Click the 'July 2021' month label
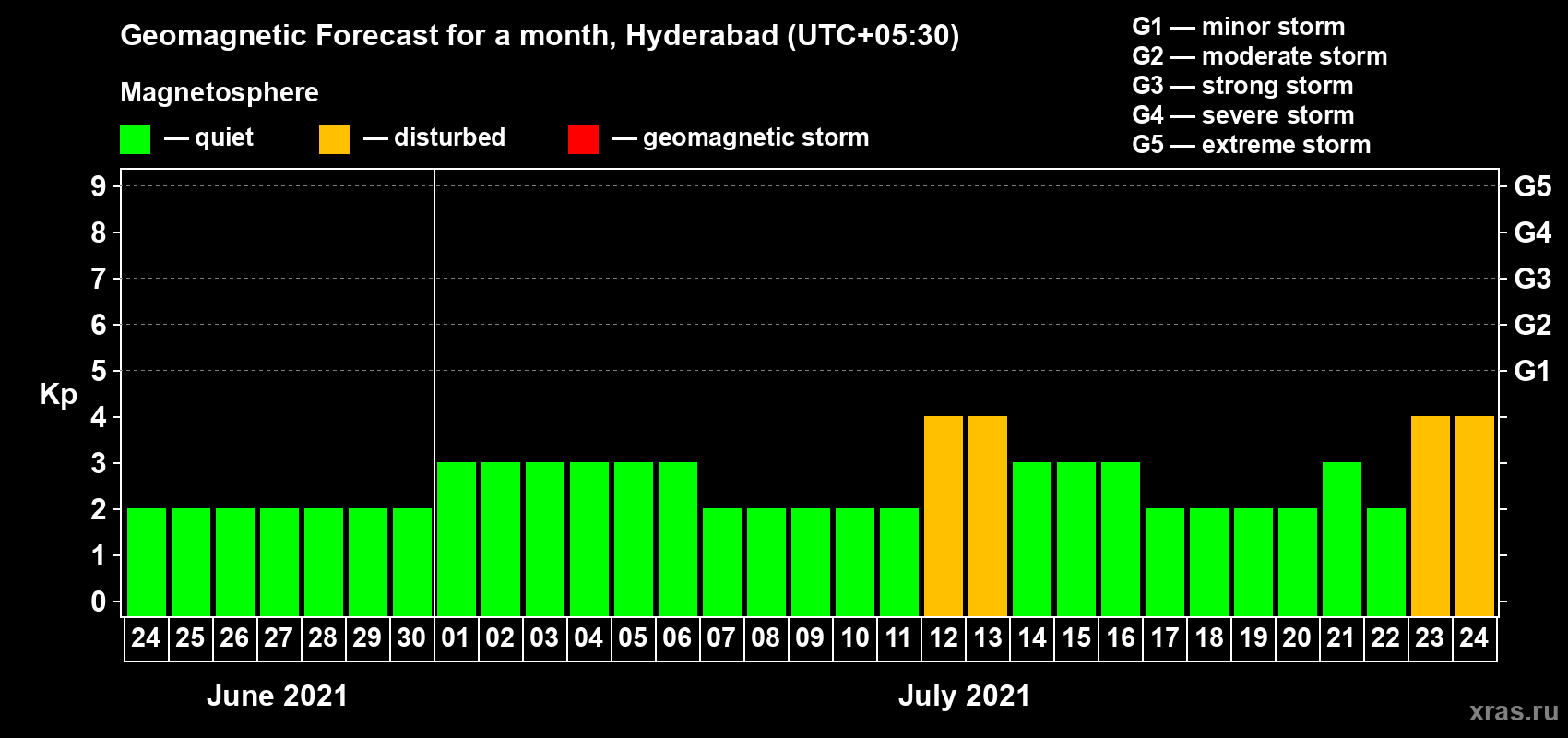The height and width of the screenshot is (738, 1568). point(964,696)
